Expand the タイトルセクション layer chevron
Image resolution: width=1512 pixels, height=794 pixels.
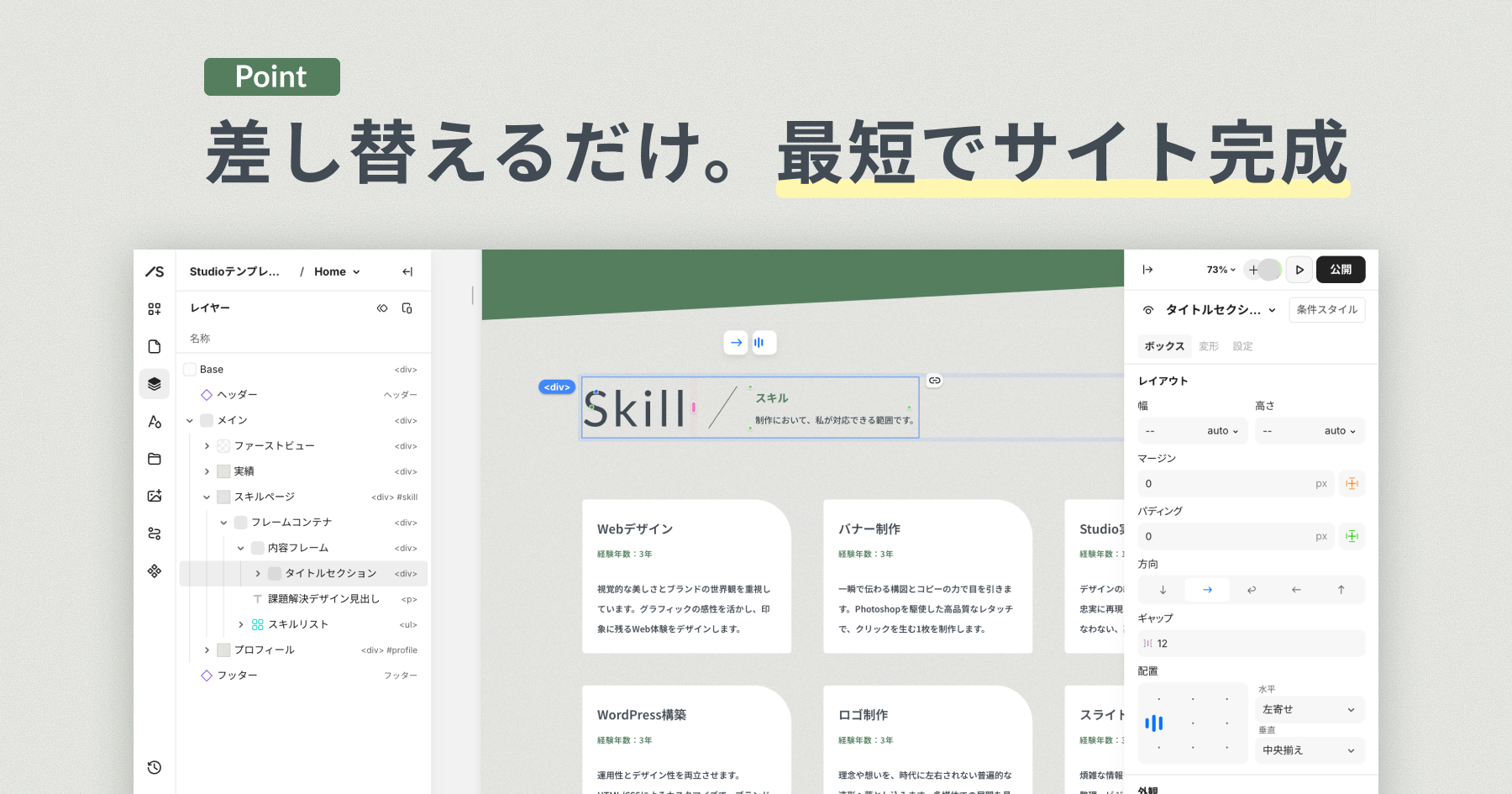pos(258,574)
